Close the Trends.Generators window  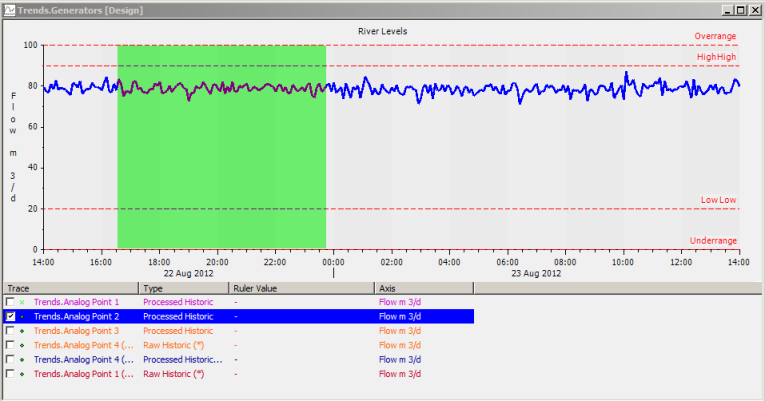[754, 9]
